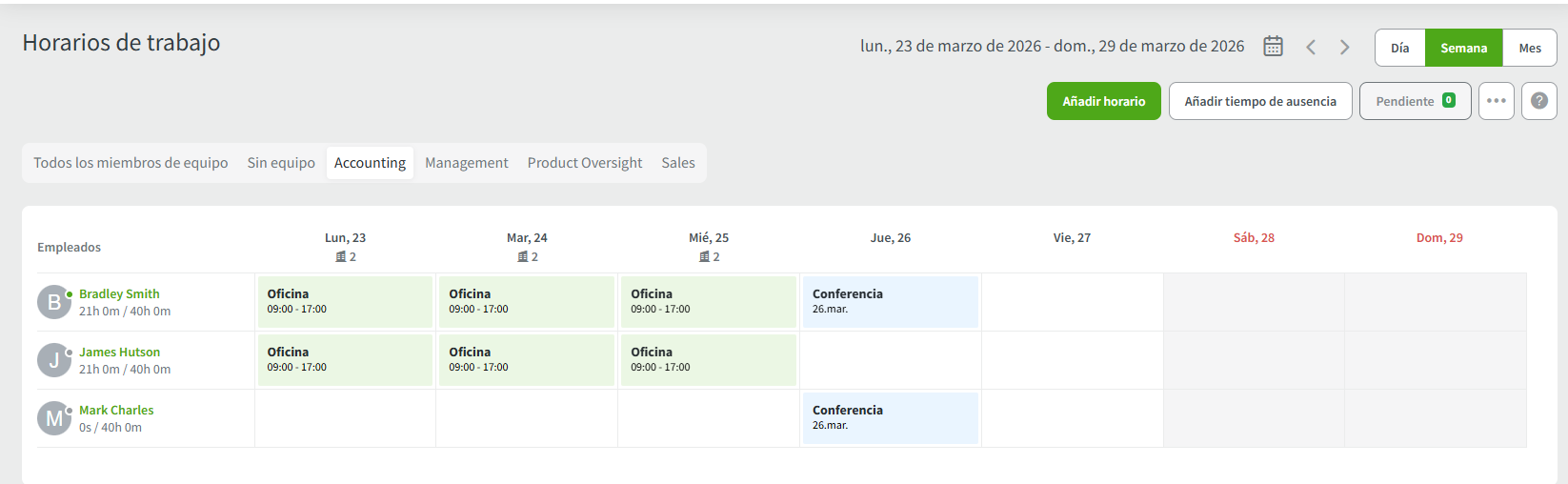The height and width of the screenshot is (484, 1568).
Task: Select the Sales team tab
Action: pyautogui.click(x=677, y=163)
